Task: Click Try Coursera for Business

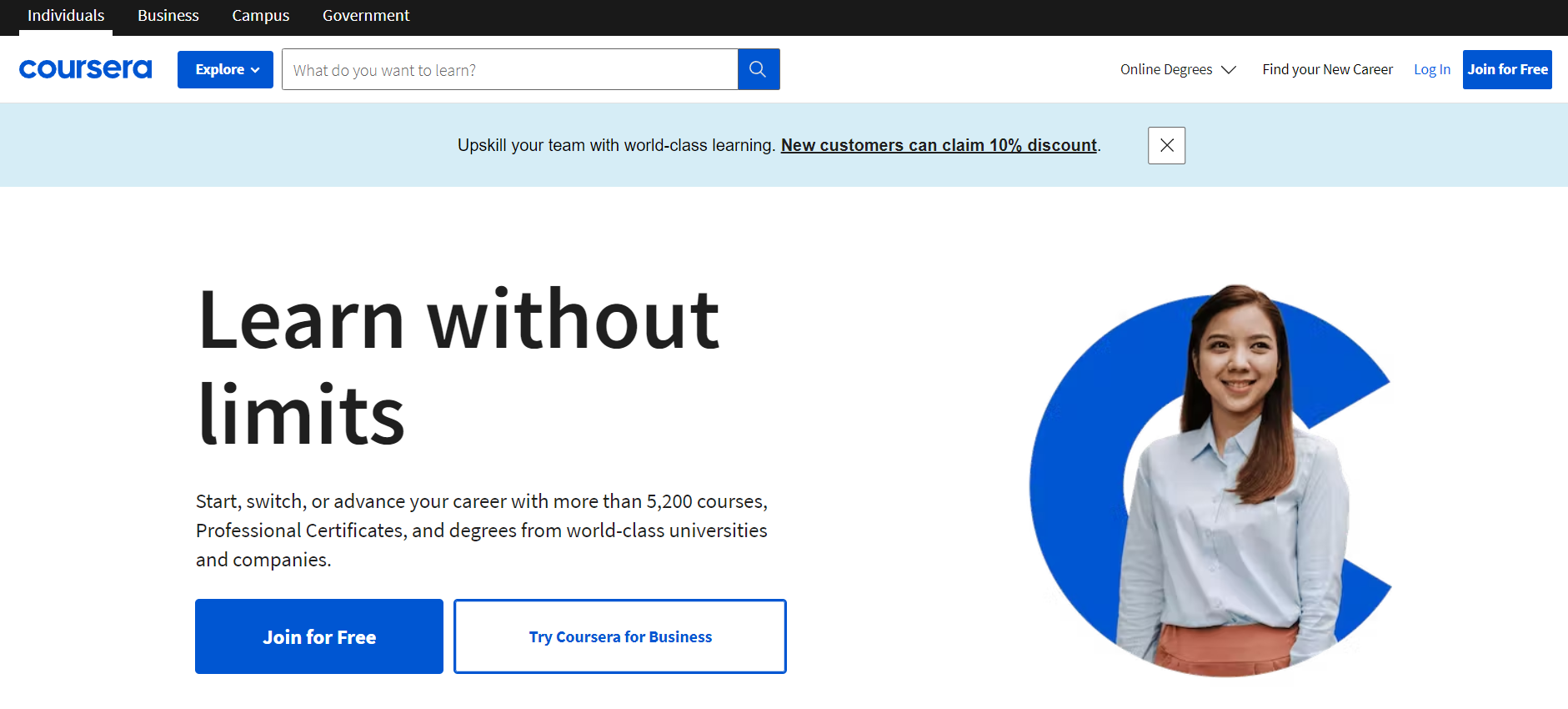Action: pyautogui.click(x=620, y=636)
